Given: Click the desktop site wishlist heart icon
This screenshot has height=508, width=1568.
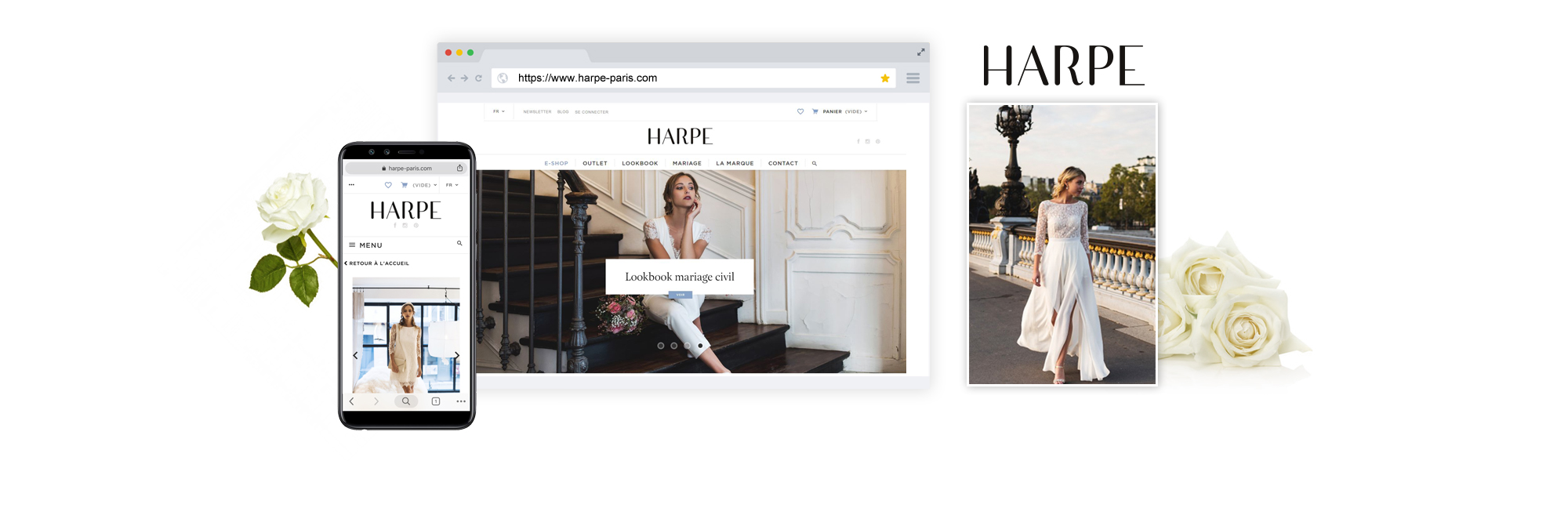Looking at the screenshot, I should pos(800,111).
